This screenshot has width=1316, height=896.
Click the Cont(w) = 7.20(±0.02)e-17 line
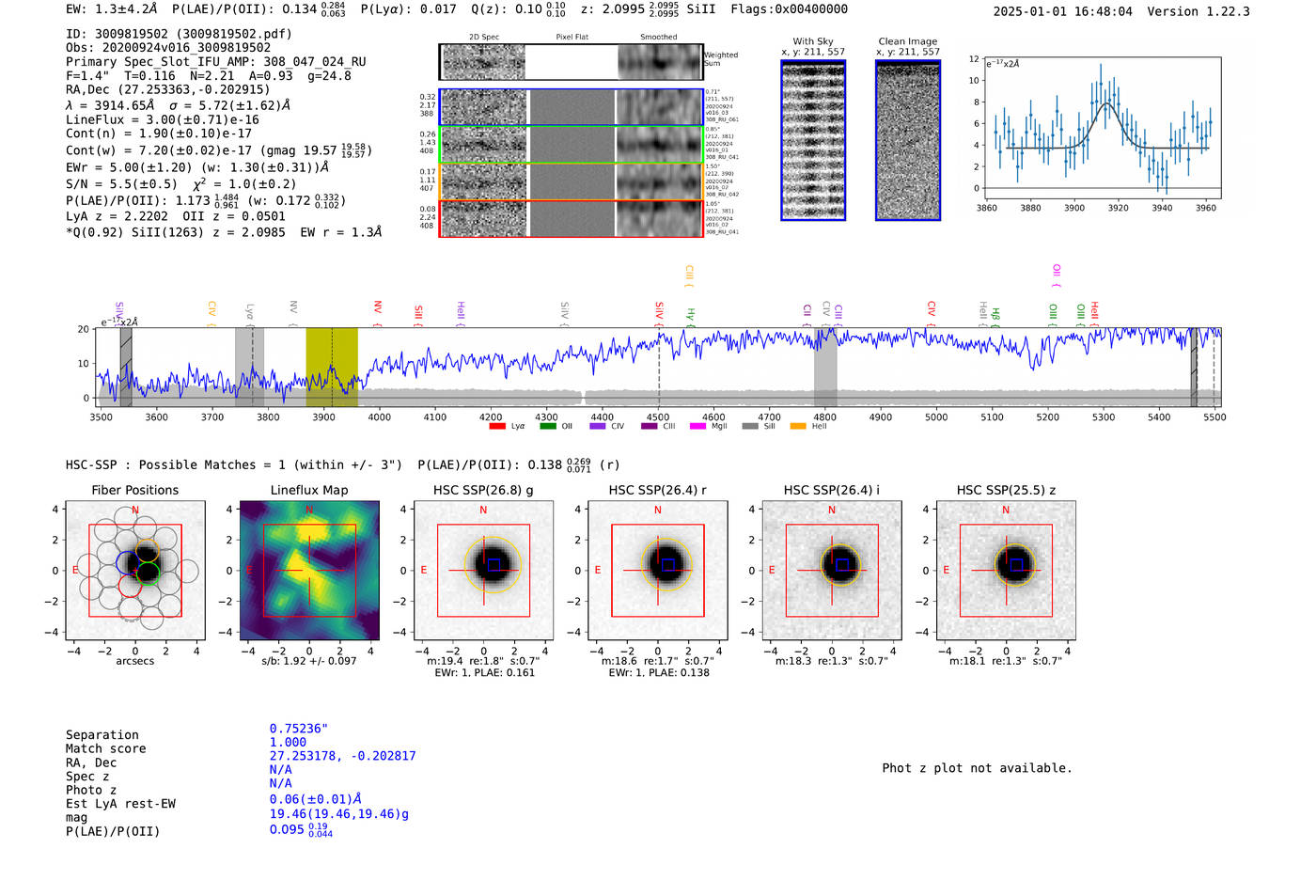pyautogui.click(x=219, y=150)
